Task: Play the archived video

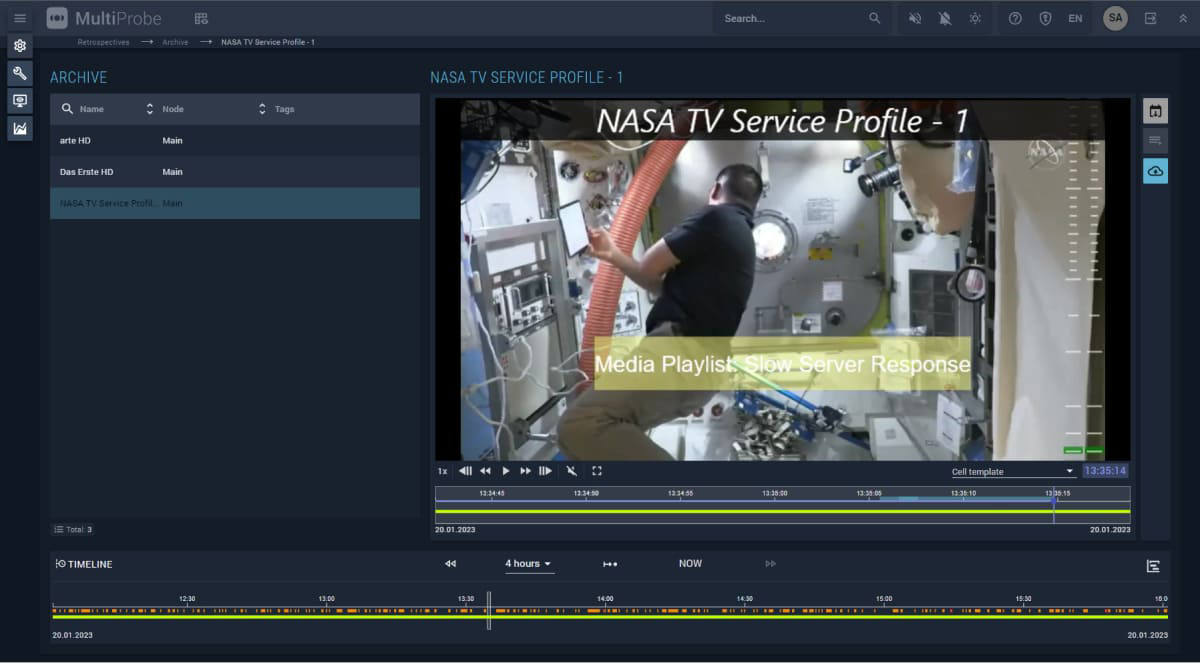Action: tap(505, 471)
